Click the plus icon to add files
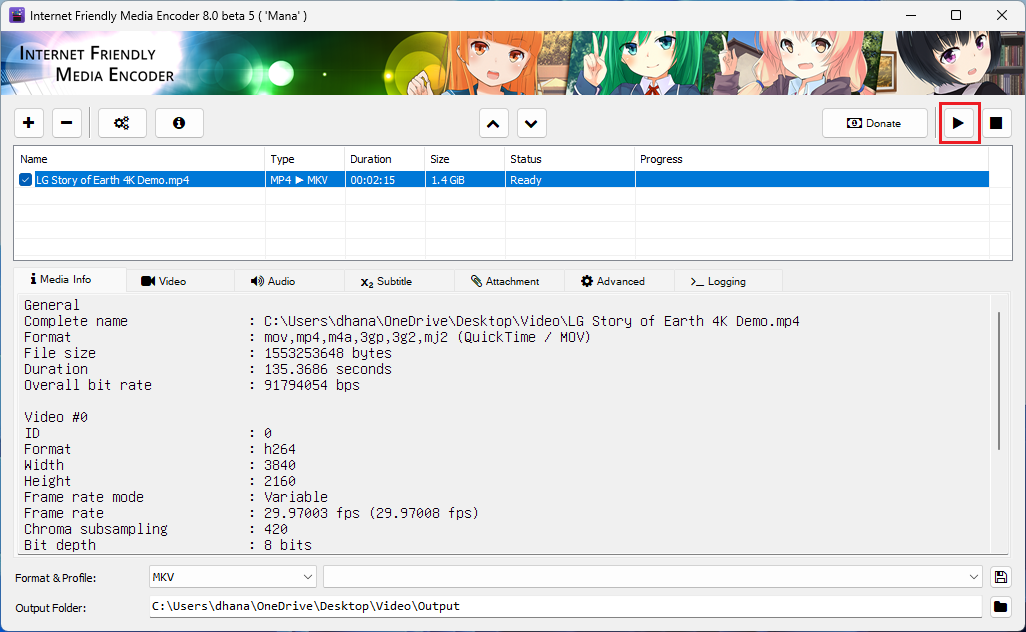Viewport: 1026px width, 632px height. (x=29, y=123)
